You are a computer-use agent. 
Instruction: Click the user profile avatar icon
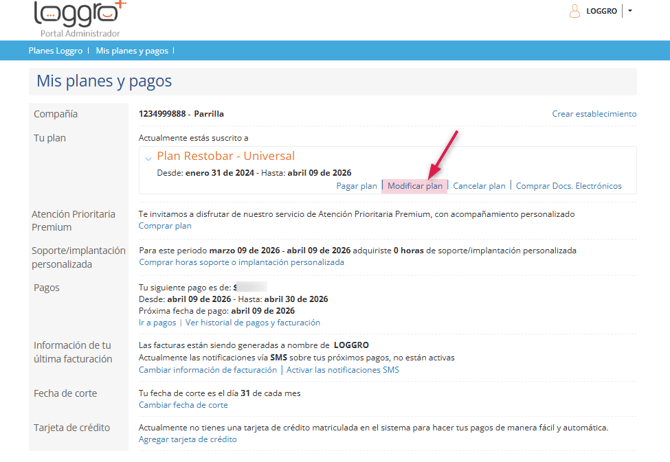coord(574,11)
